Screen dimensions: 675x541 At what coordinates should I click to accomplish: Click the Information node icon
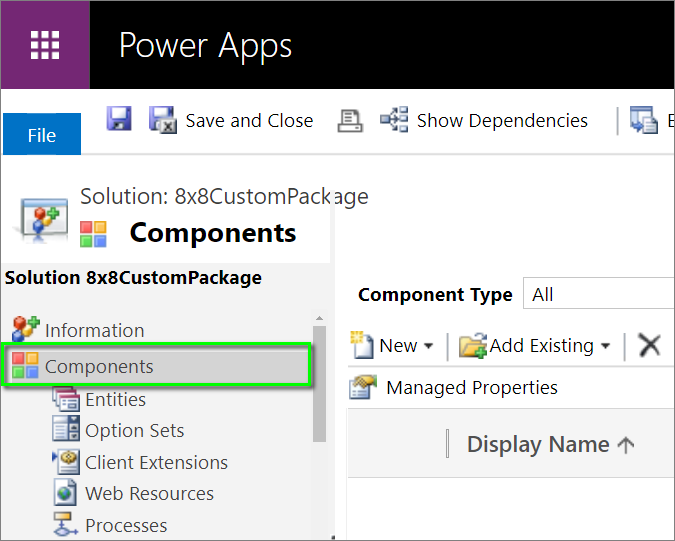(x=25, y=329)
